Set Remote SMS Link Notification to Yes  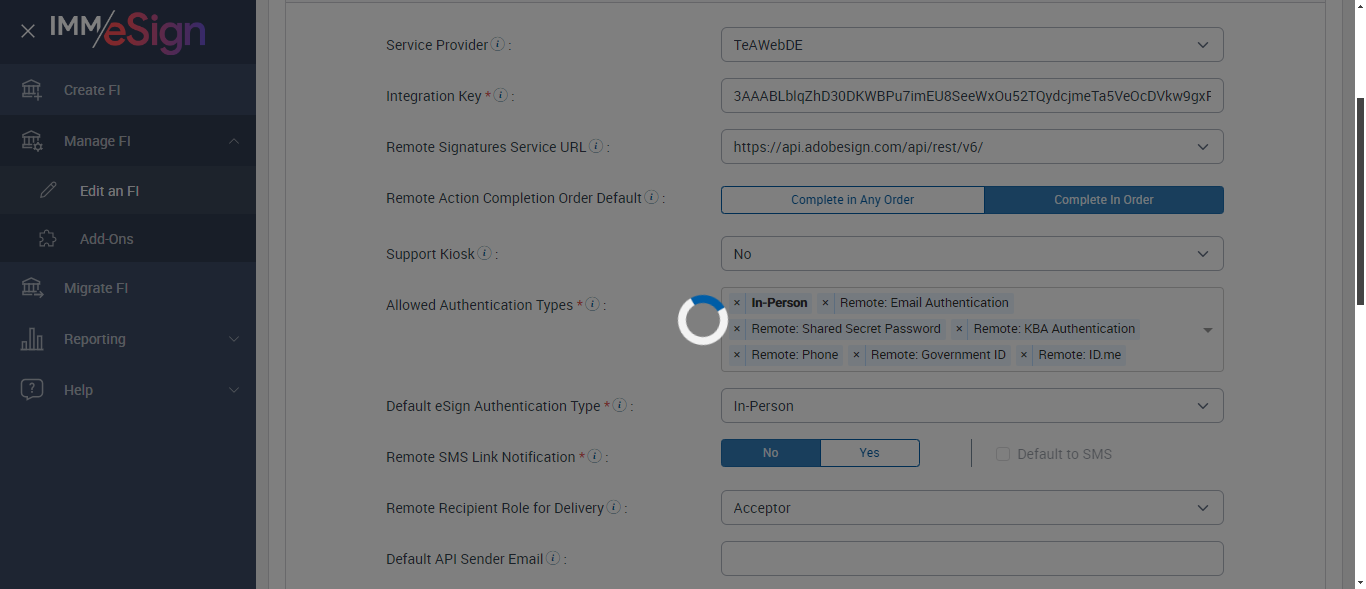pos(869,453)
